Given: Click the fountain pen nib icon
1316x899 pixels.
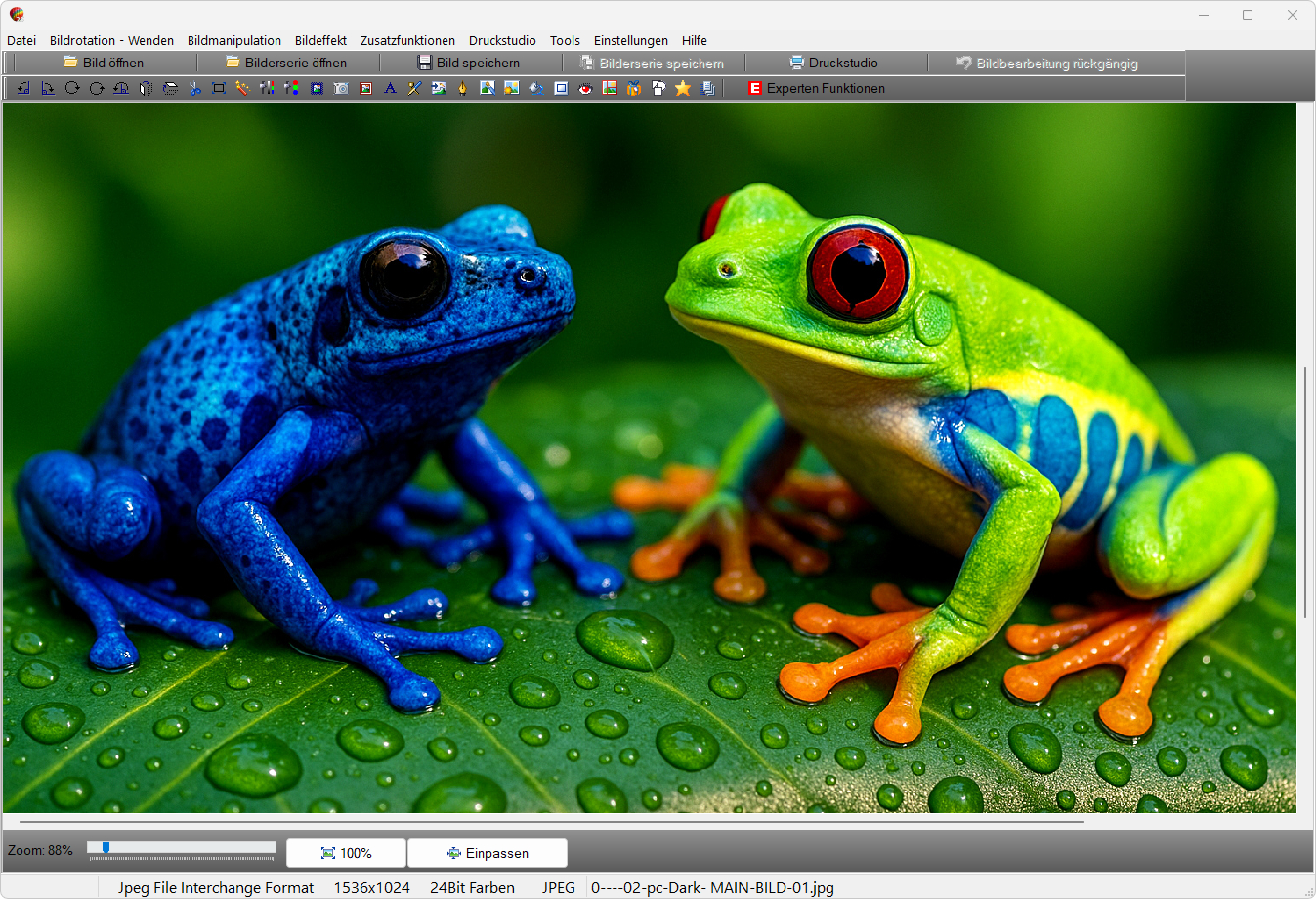Looking at the screenshot, I should [463, 88].
